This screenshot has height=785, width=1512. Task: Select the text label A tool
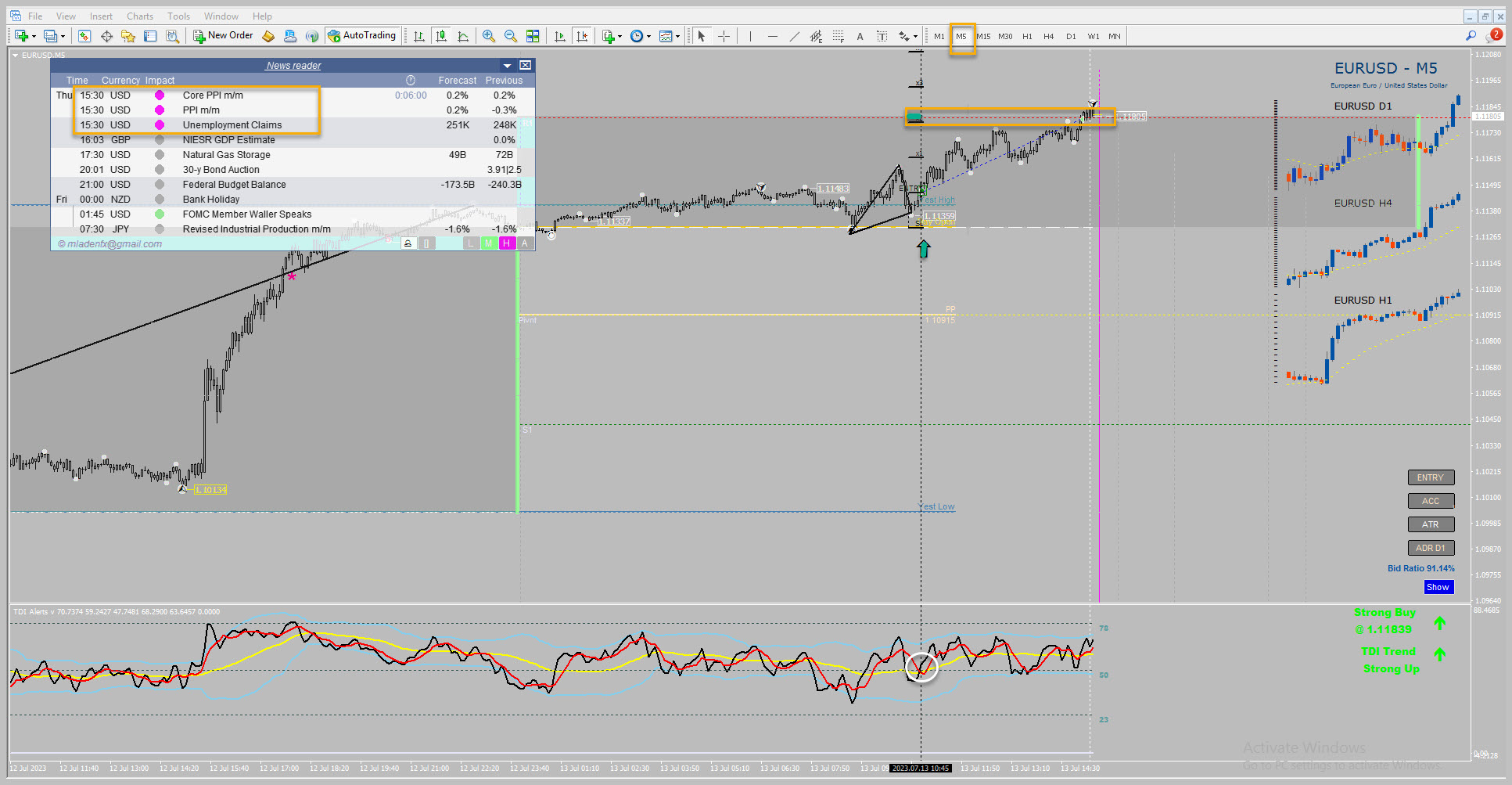[860, 36]
